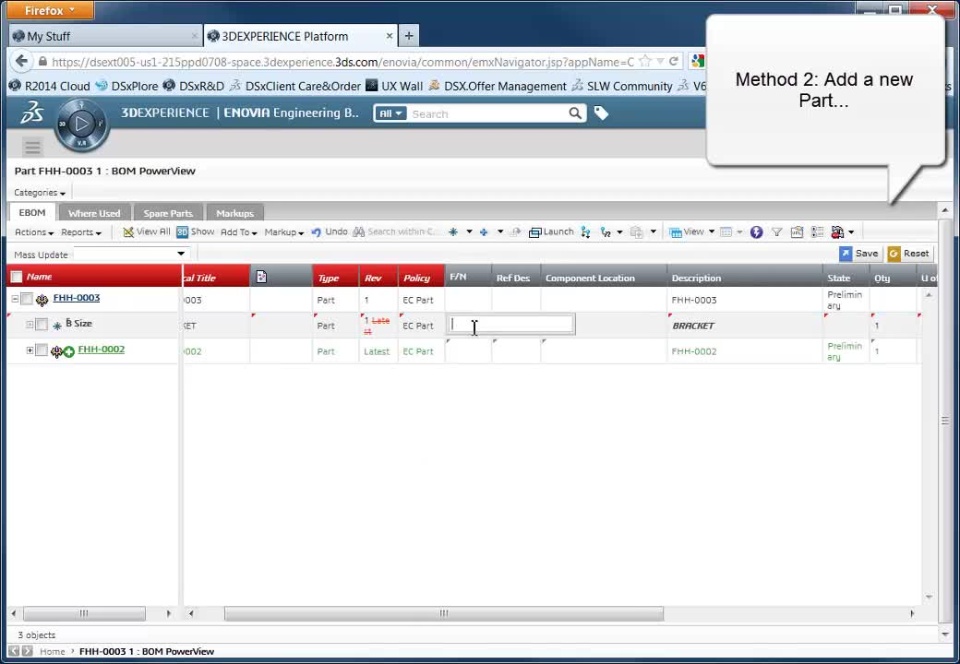960x664 pixels.
Task: Click the 3DEXPERIENCE search input field
Action: pos(488,114)
